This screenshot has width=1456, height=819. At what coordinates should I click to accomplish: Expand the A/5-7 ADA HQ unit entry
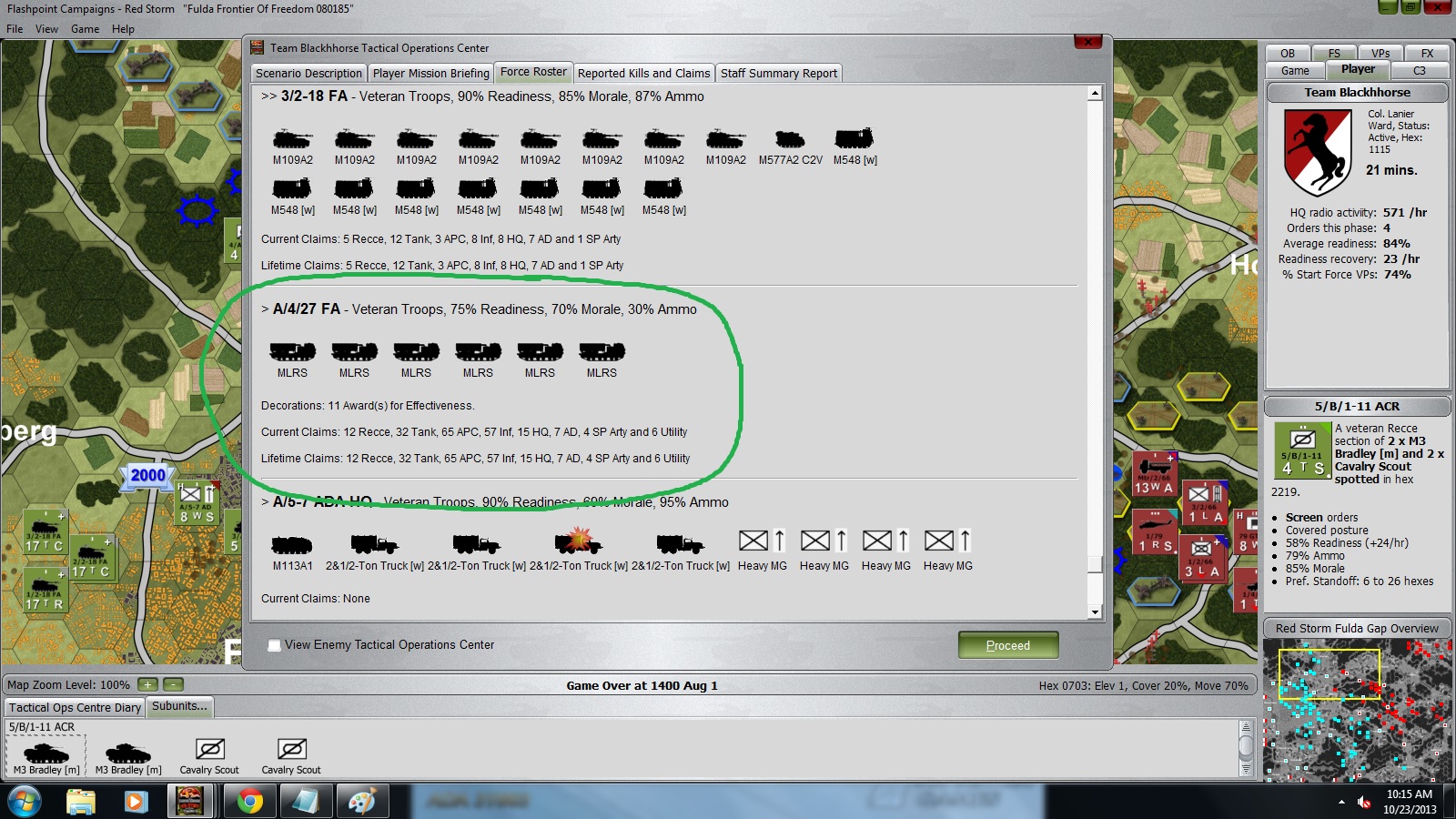(265, 502)
